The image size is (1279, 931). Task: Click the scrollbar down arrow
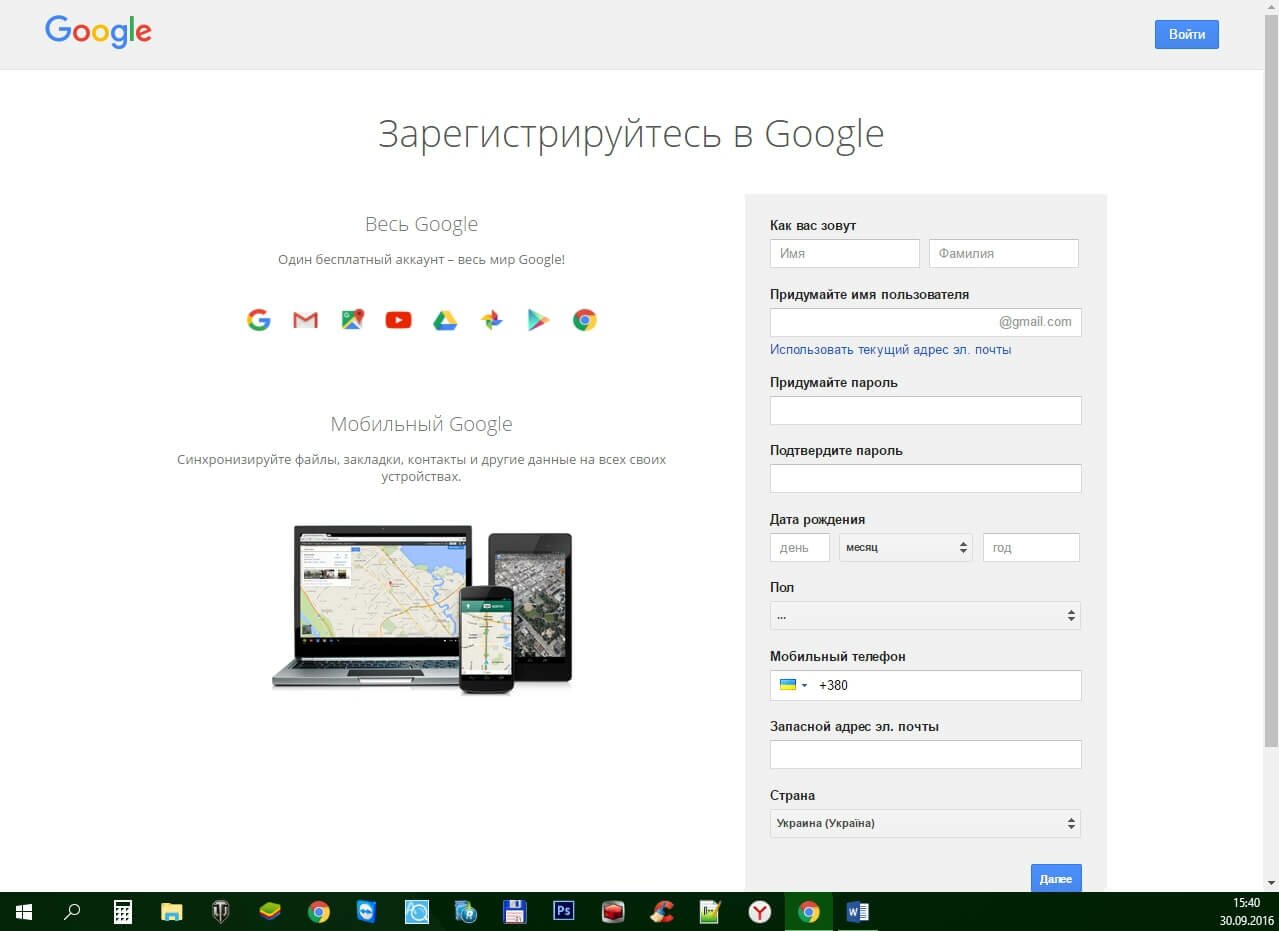coord(1271,883)
